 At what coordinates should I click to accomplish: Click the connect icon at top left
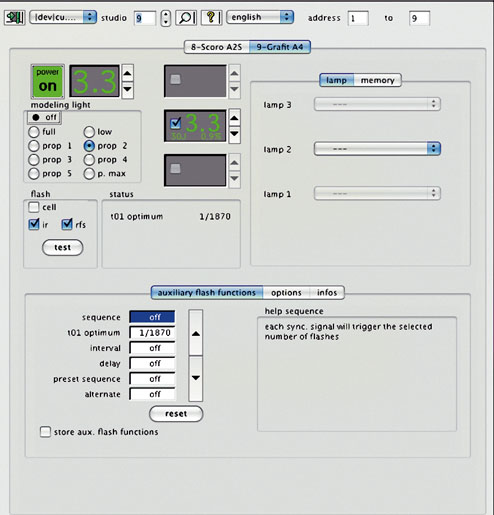(14, 17)
